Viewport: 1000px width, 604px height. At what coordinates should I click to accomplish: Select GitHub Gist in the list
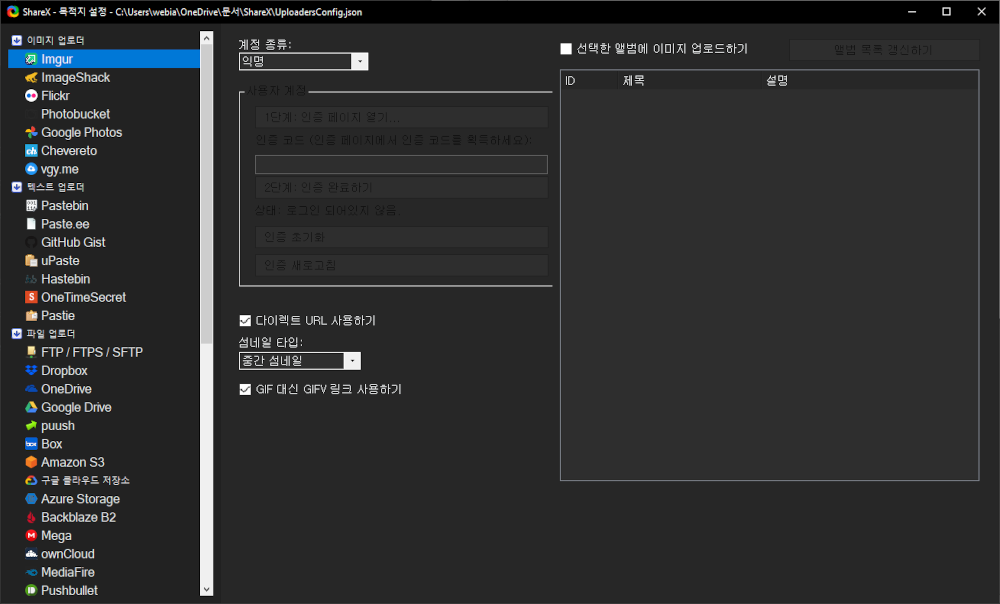click(73, 242)
